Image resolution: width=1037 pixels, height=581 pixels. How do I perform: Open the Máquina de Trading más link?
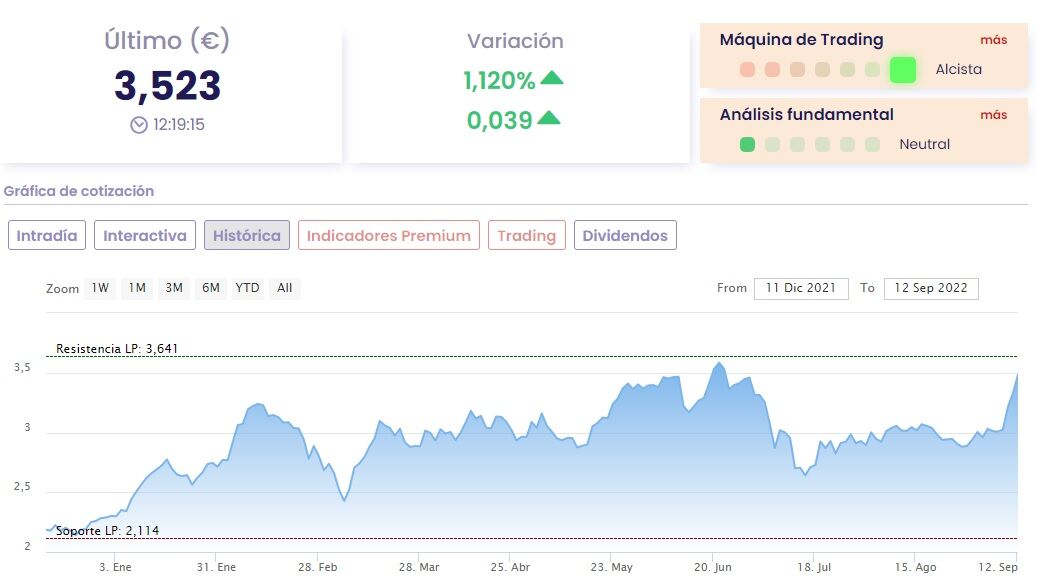pyautogui.click(x=993, y=40)
